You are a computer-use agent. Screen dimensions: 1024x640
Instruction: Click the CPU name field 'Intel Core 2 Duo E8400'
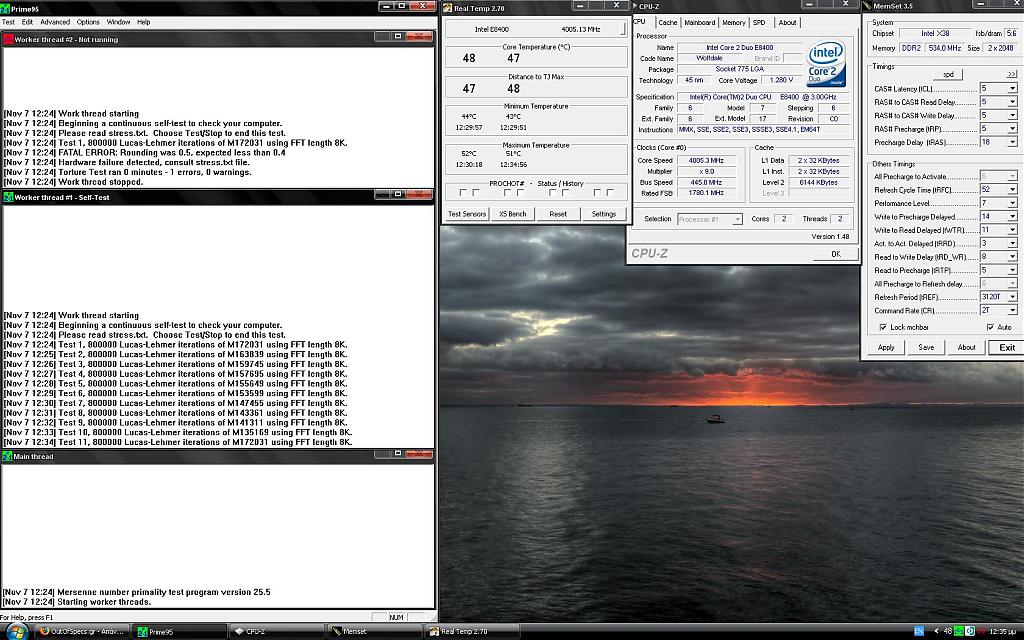coord(740,48)
